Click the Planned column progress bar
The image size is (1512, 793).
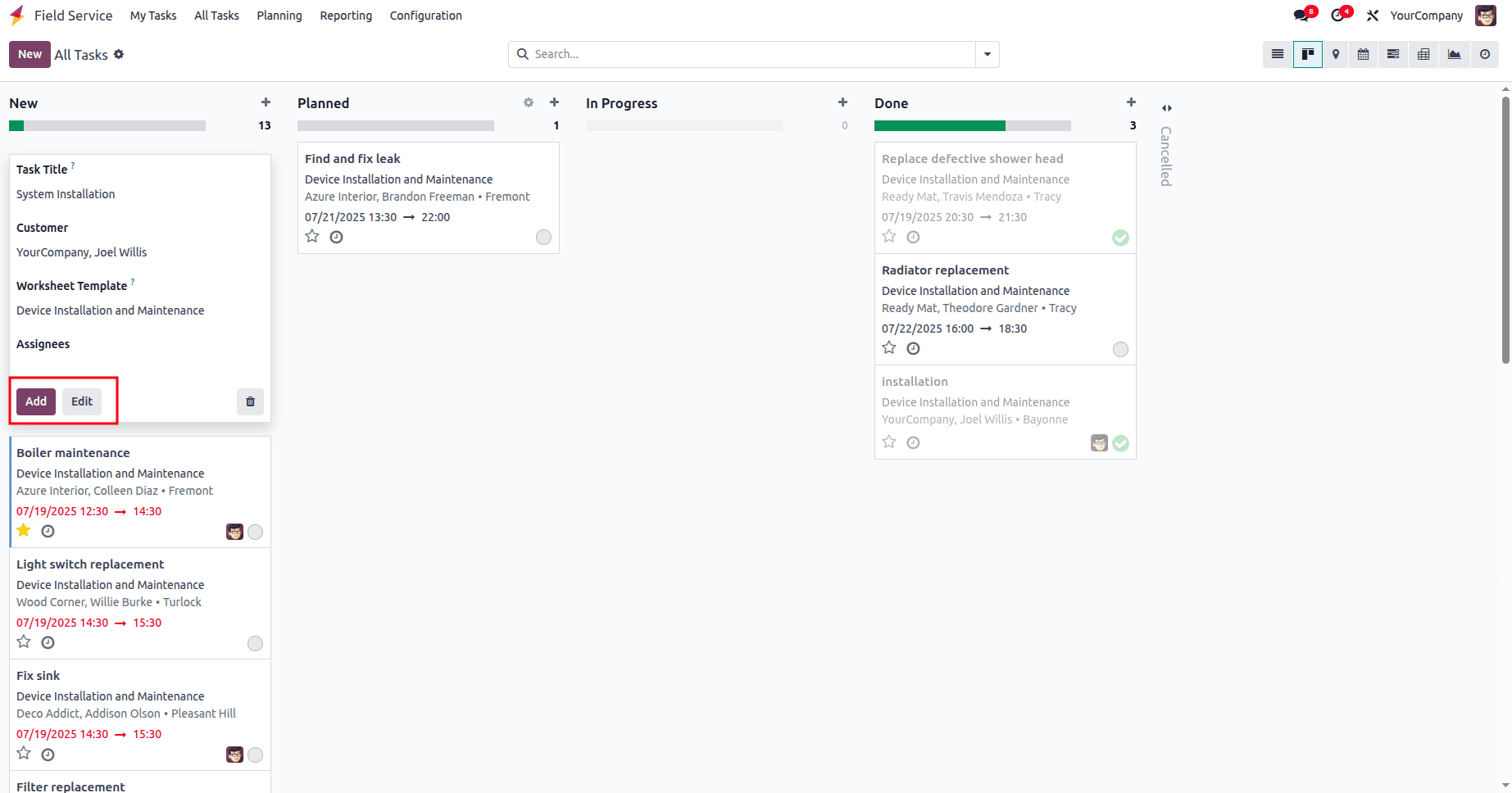(396, 125)
